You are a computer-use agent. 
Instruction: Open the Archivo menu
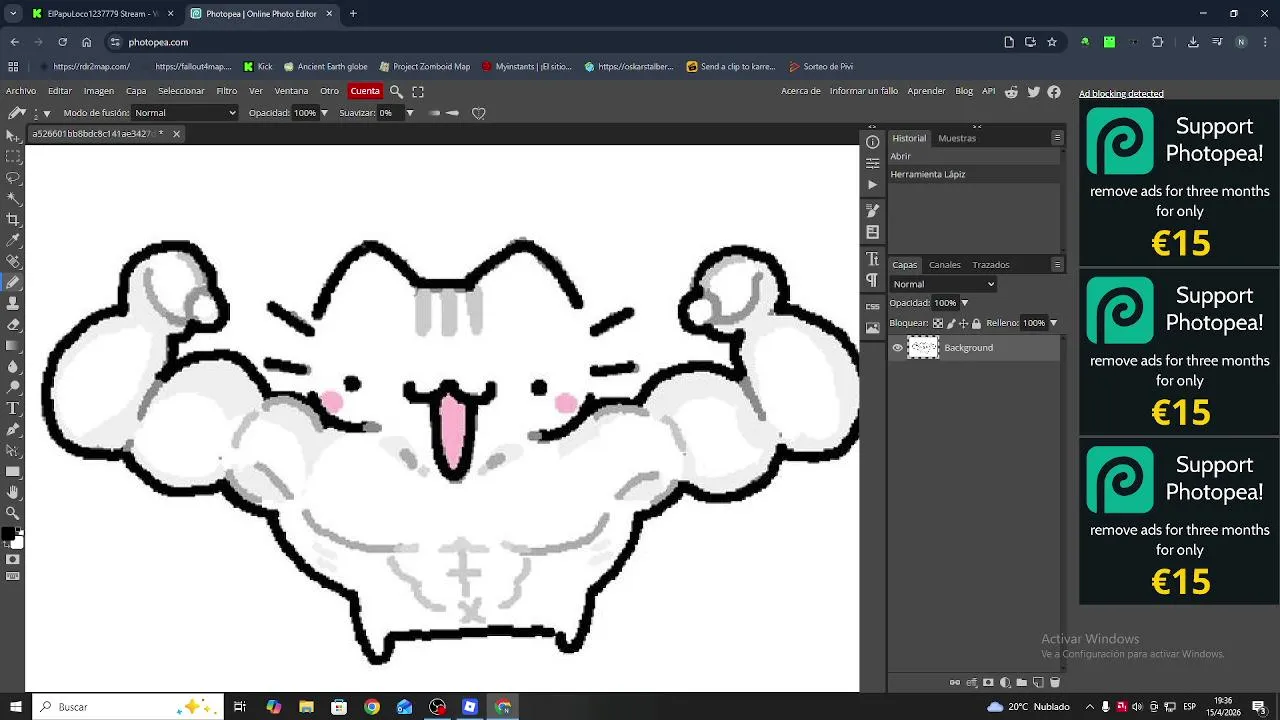[x=21, y=91]
